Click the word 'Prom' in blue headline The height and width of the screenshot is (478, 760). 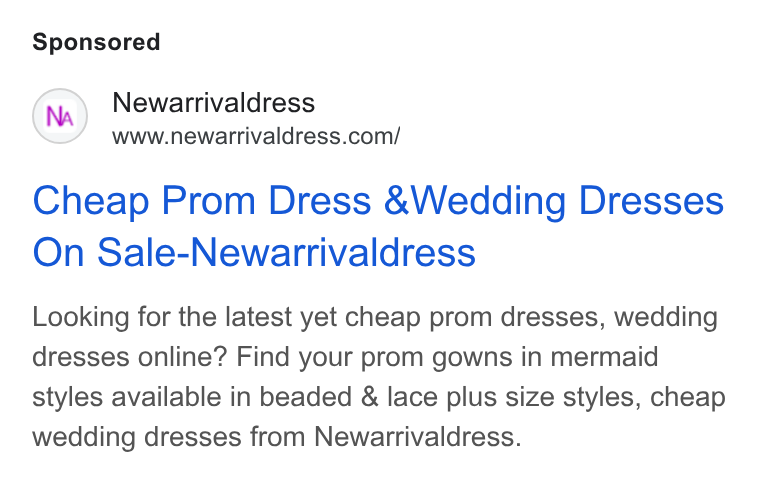click(208, 201)
